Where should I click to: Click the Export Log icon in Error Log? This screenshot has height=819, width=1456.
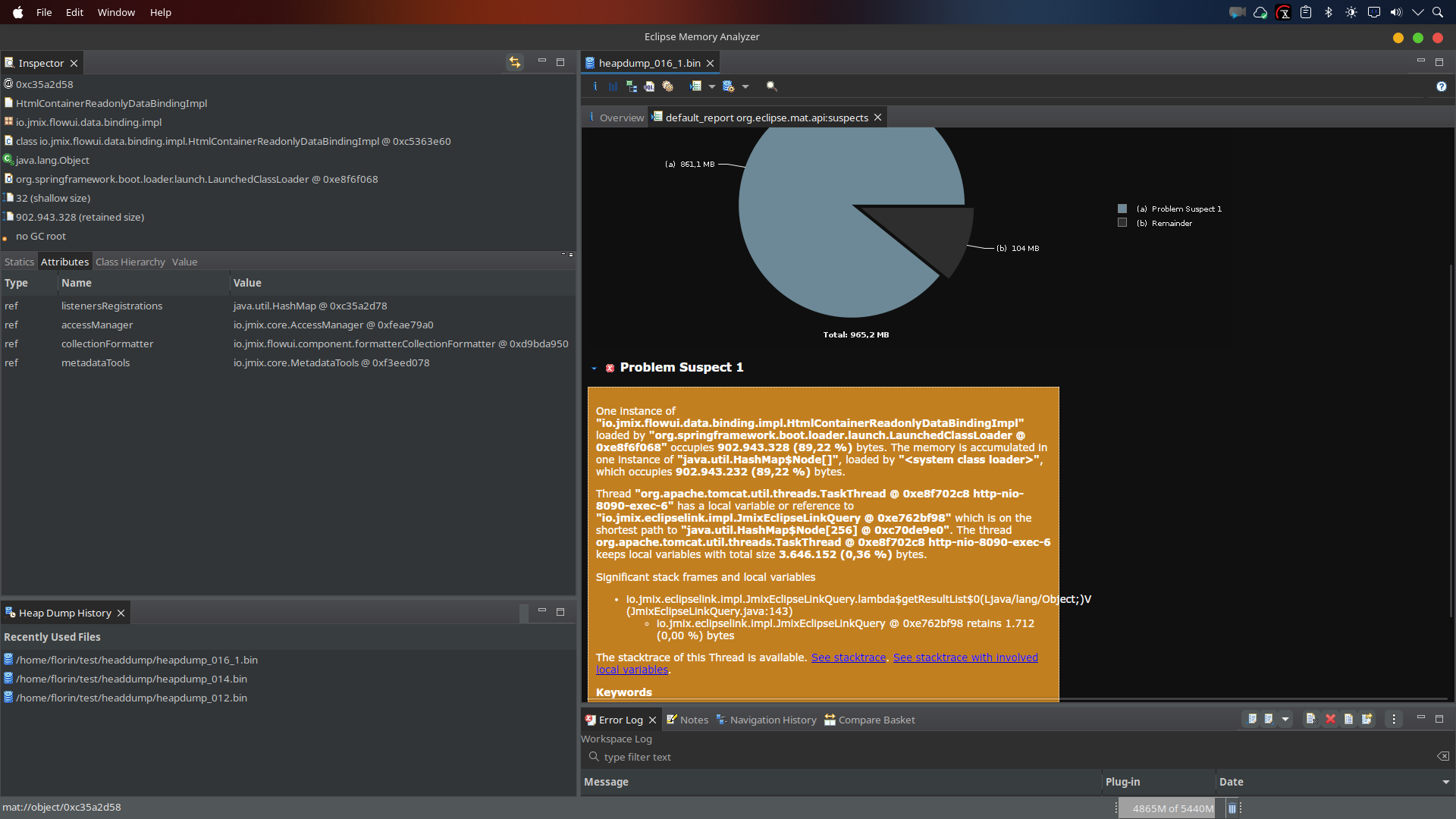click(x=1252, y=719)
